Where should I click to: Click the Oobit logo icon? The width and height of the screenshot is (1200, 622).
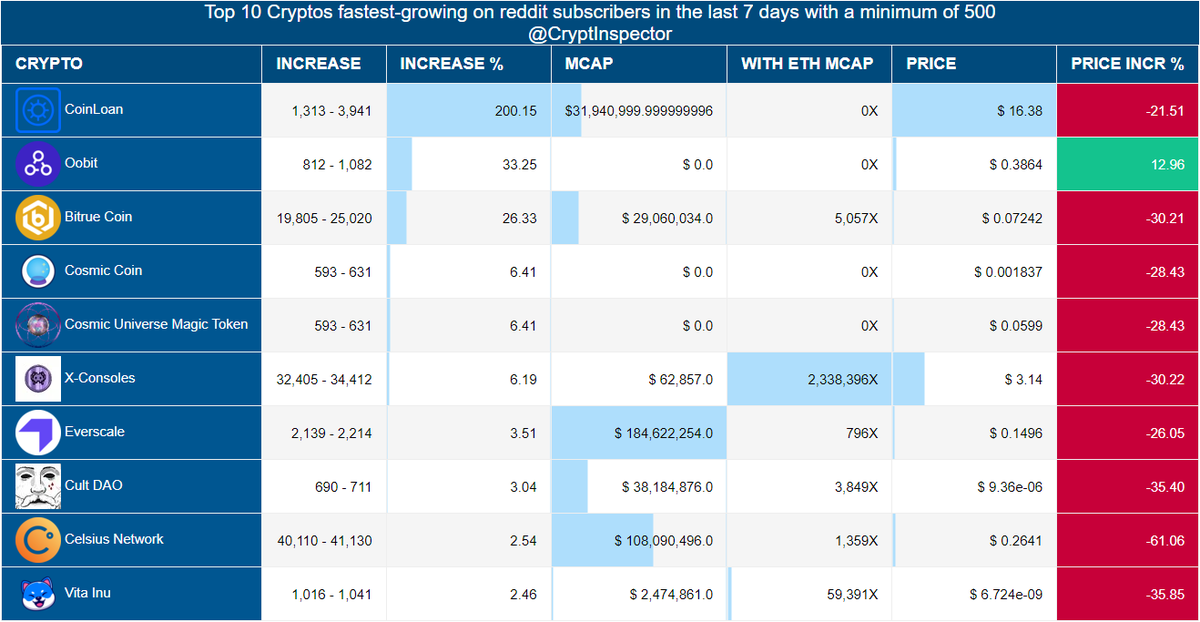point(38,164)
